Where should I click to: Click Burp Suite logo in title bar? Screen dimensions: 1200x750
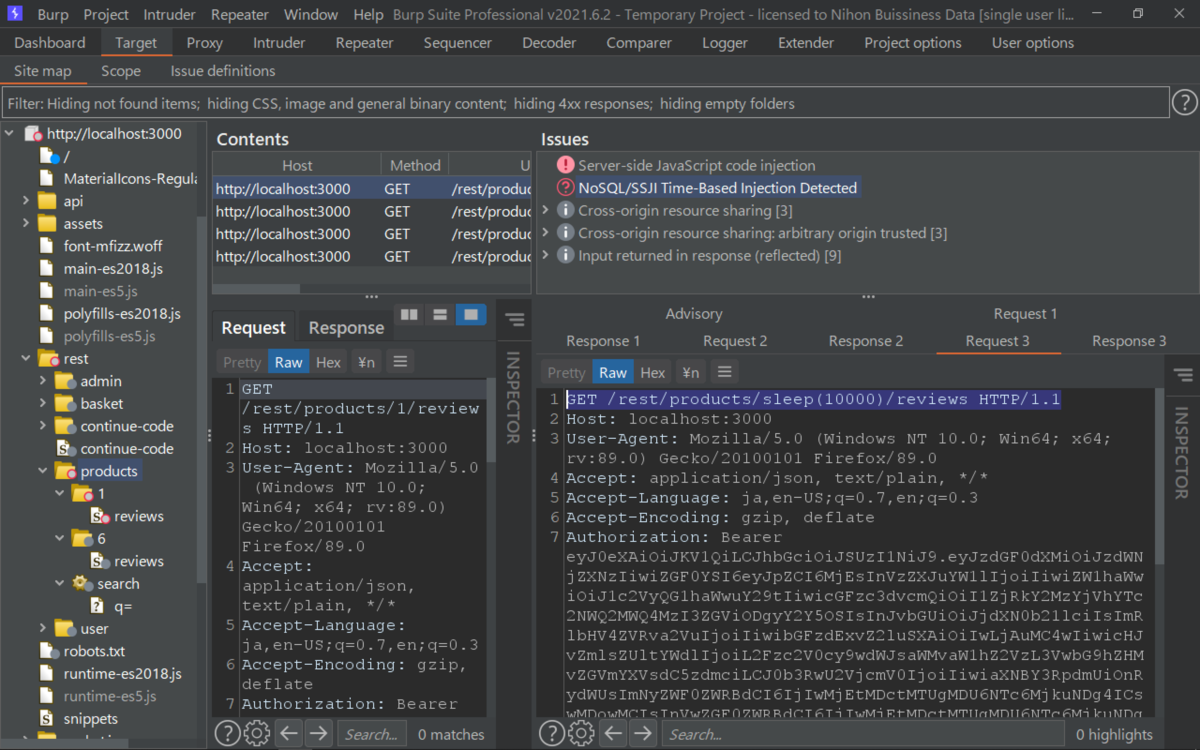point(17,14)
